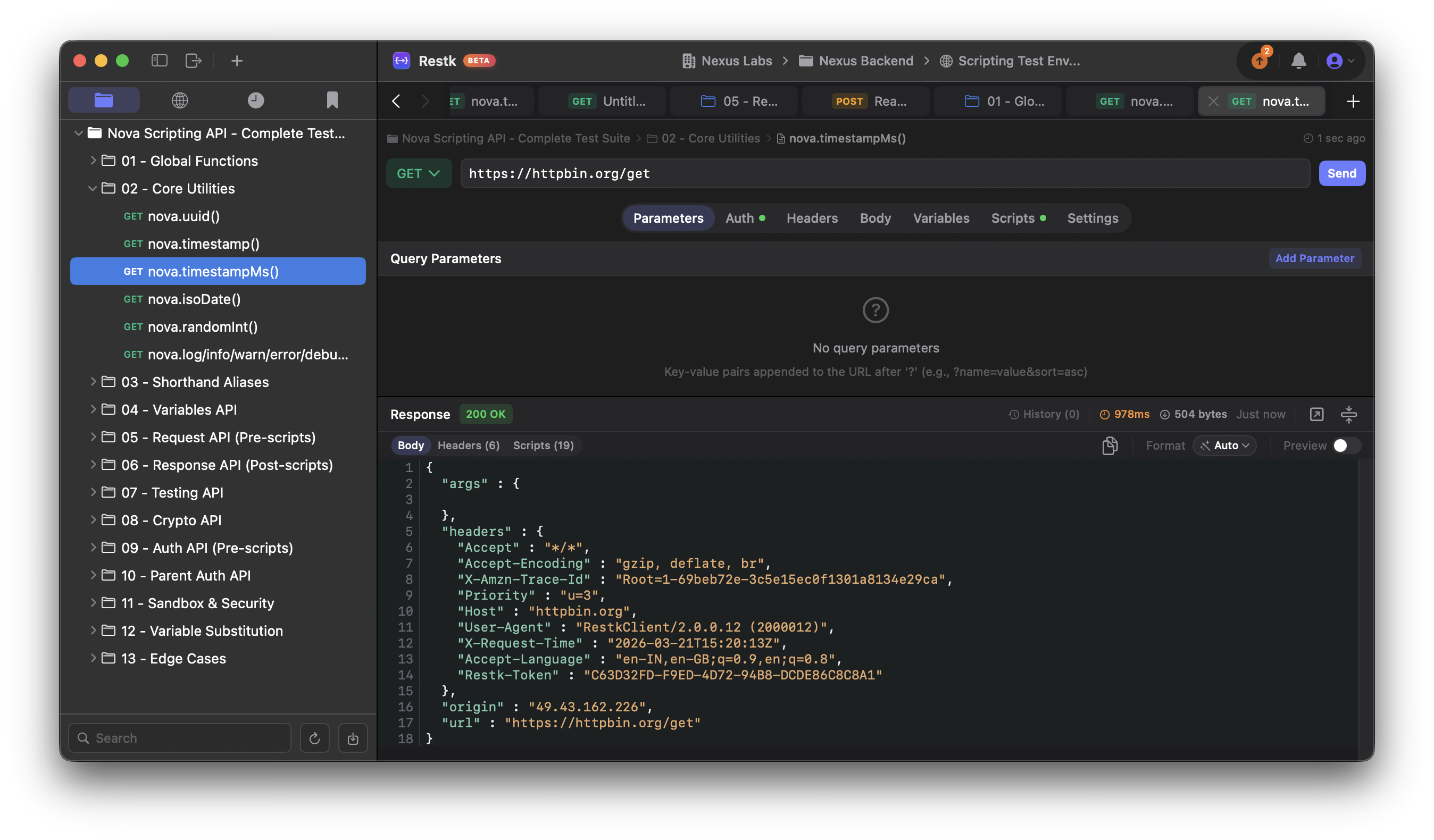Image resolution: width=1434 pixels, height=840 pixels.
Task: Switch to the globe environments sidebar tab
Action: pos(180,100)
